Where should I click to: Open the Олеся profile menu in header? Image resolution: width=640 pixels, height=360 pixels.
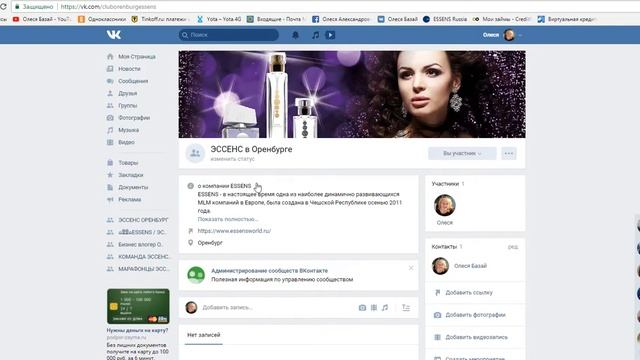[x=502, y=35]
